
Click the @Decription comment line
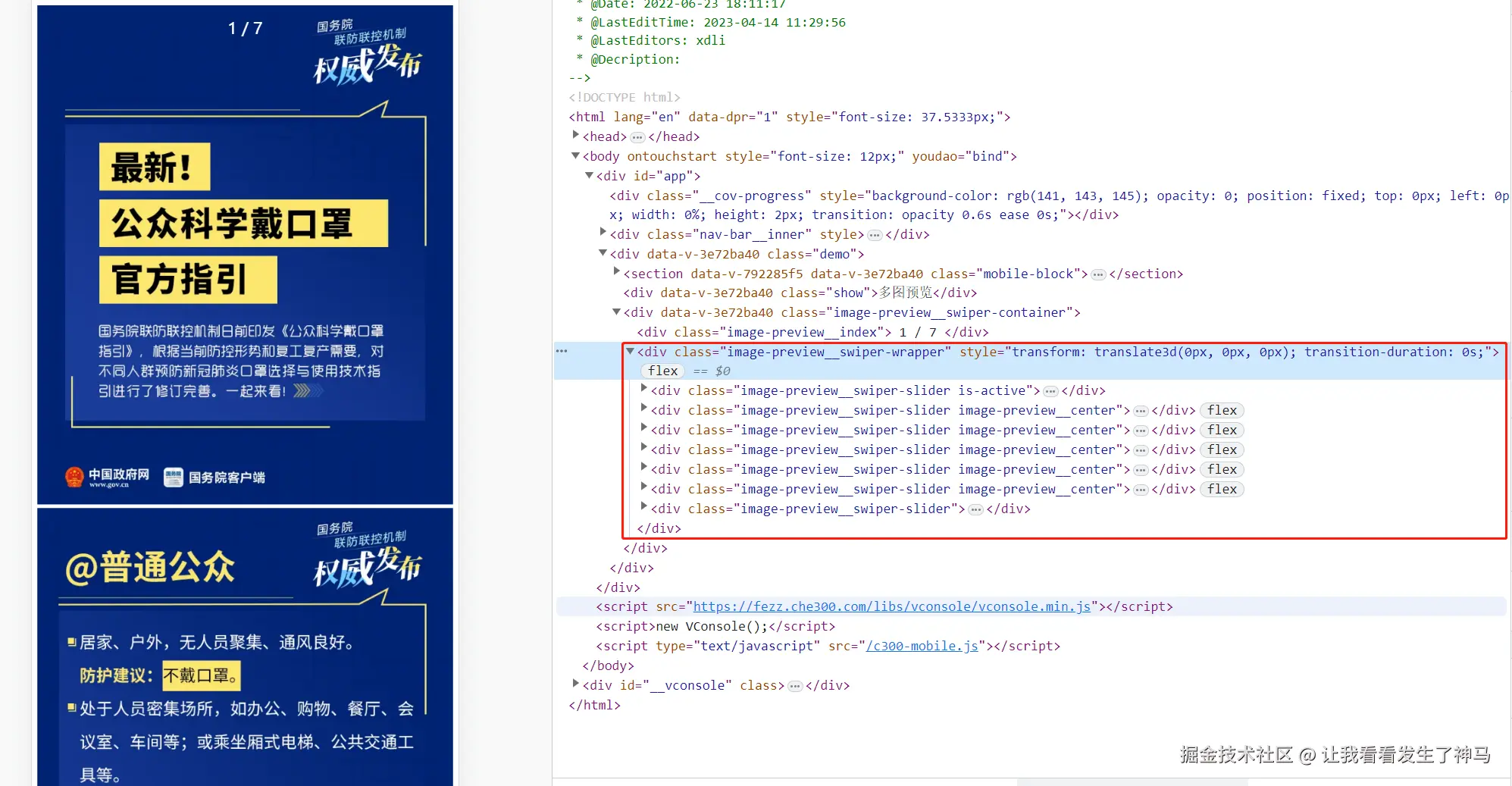tap(628, 59)
